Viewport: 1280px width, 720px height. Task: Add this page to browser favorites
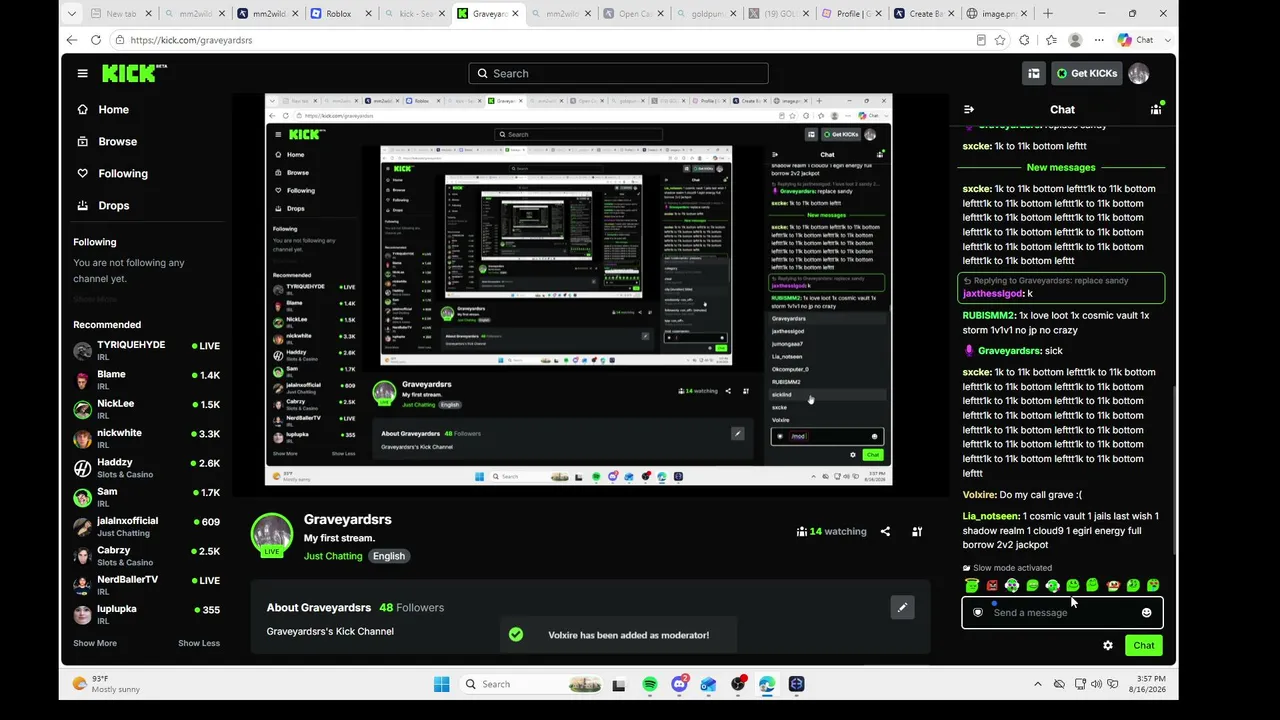[1000, 40]
